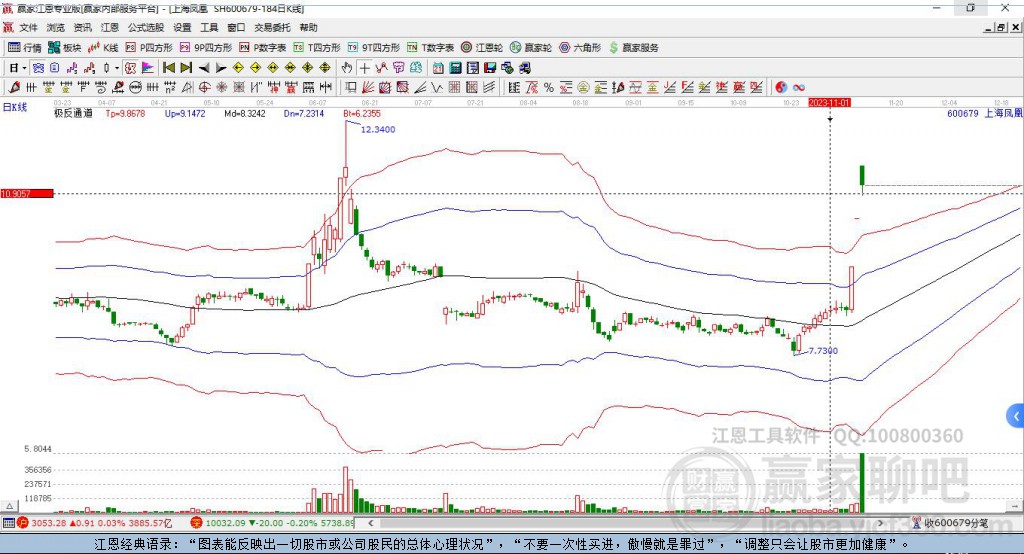The height and width of the screenshot is (554, 1024).
Task: Click the infinity loop icon
Action: click(799, 88)
